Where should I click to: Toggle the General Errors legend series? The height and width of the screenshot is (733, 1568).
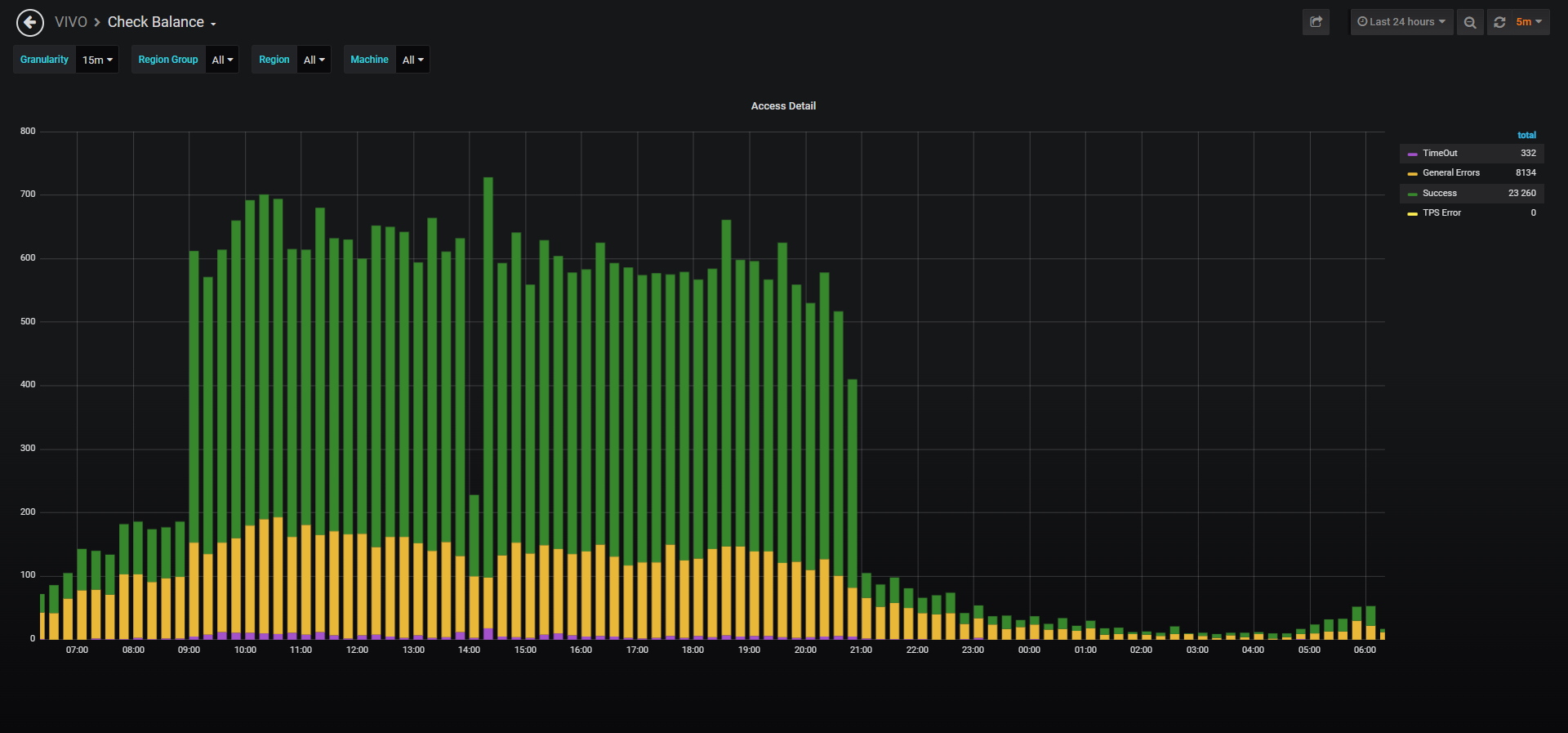coord(1451,172)
